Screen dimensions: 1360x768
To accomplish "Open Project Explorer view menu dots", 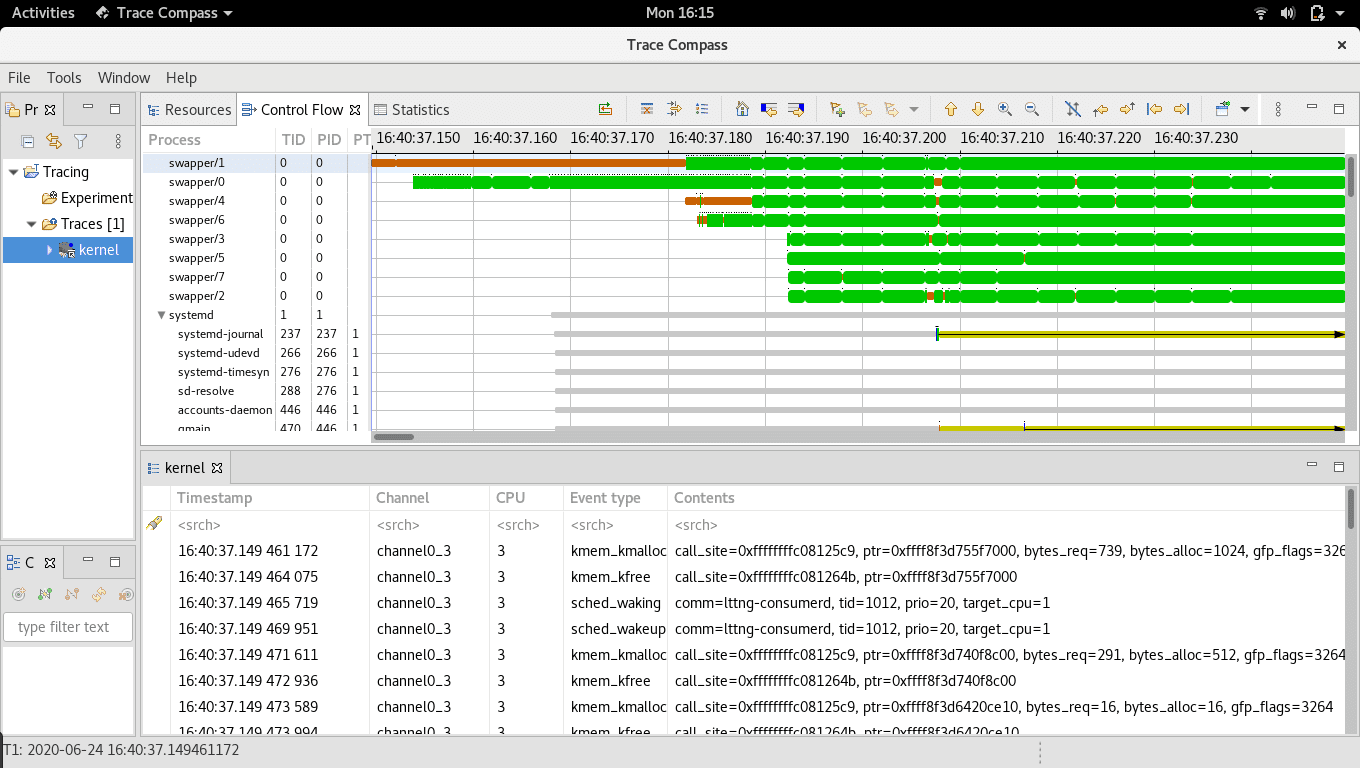I will tap(118, 142).
